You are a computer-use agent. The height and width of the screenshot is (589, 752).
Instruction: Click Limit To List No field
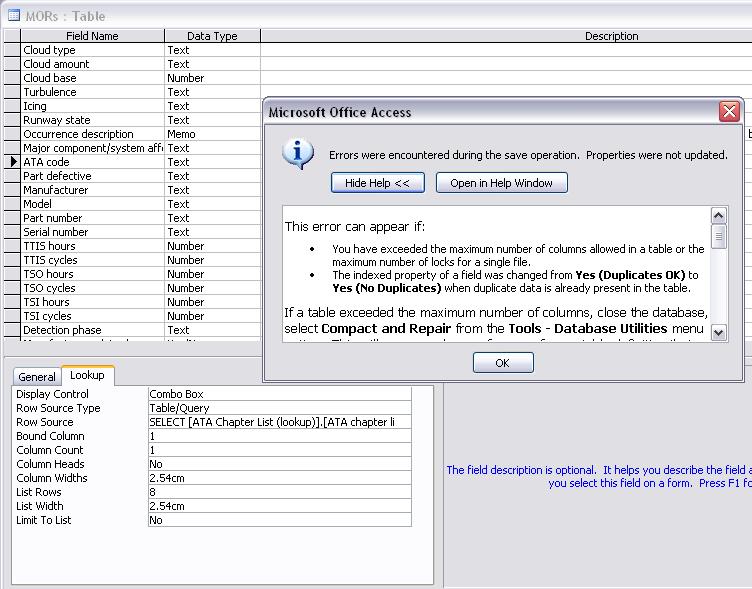click(x=280, y=520)
